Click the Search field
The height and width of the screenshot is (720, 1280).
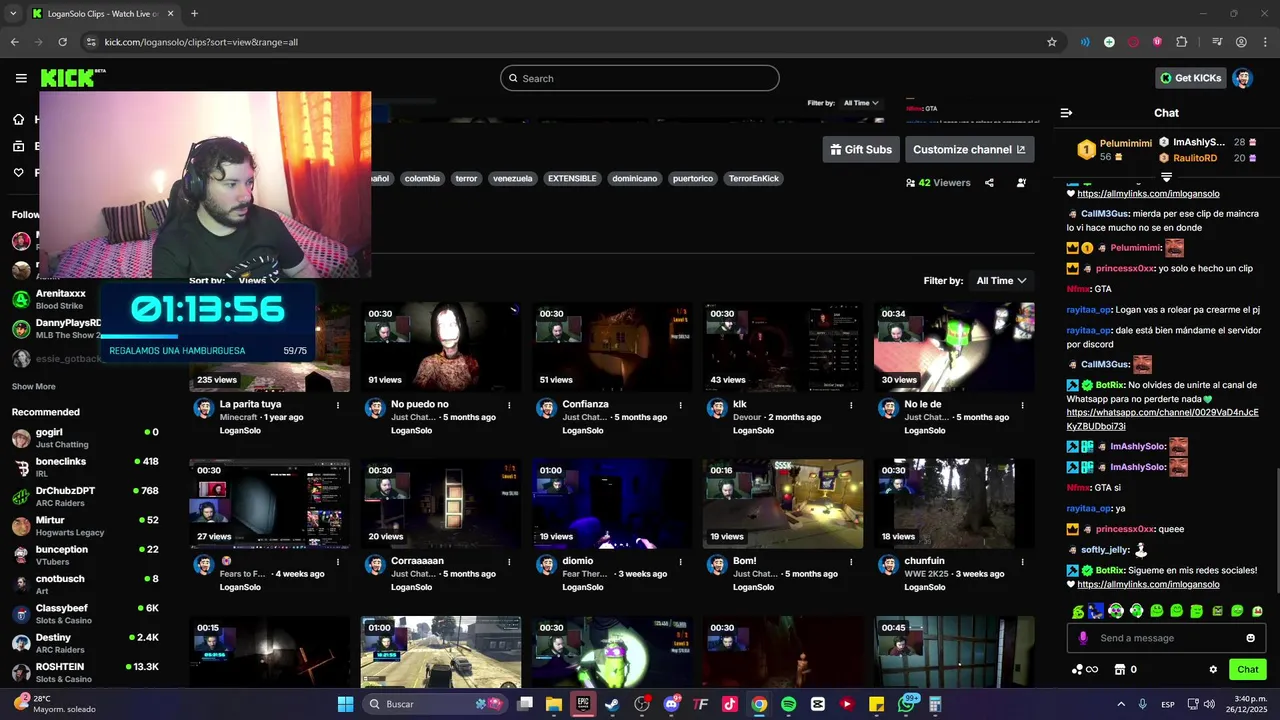pos(640,78)
